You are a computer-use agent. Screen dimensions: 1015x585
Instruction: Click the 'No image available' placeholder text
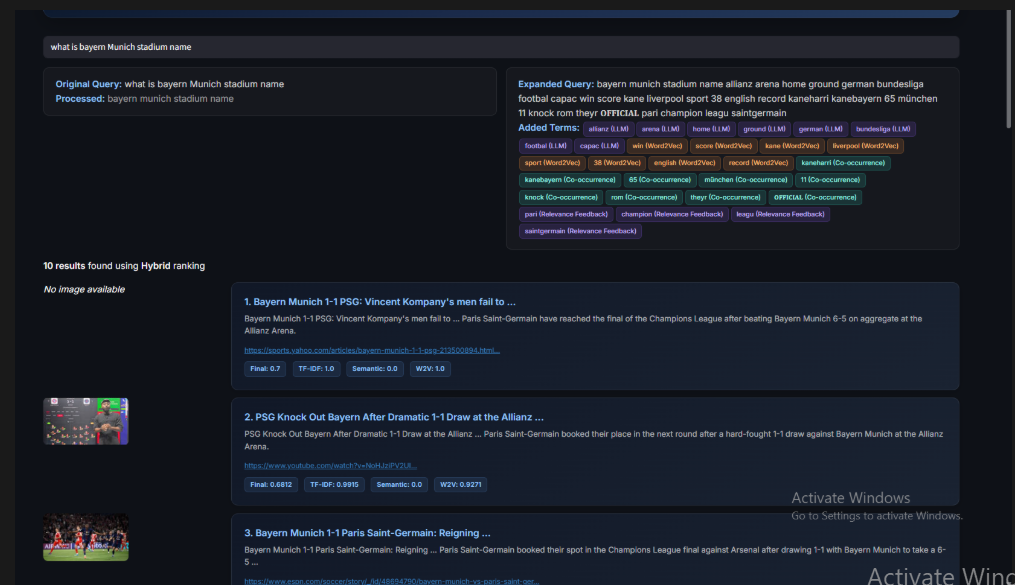(x=84, y=289)
